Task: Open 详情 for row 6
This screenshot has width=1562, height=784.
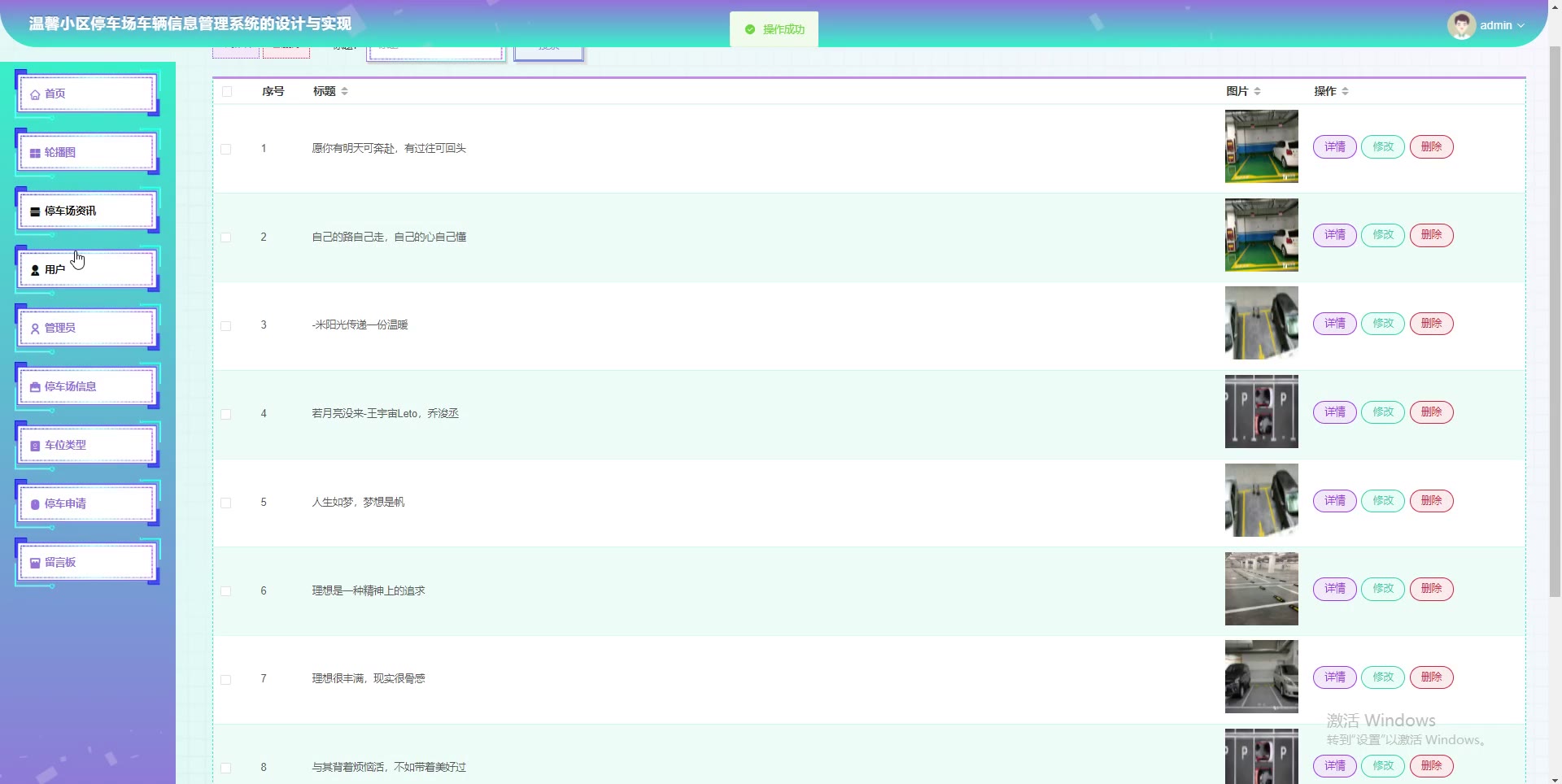Action: click(x=1335, y=589)
